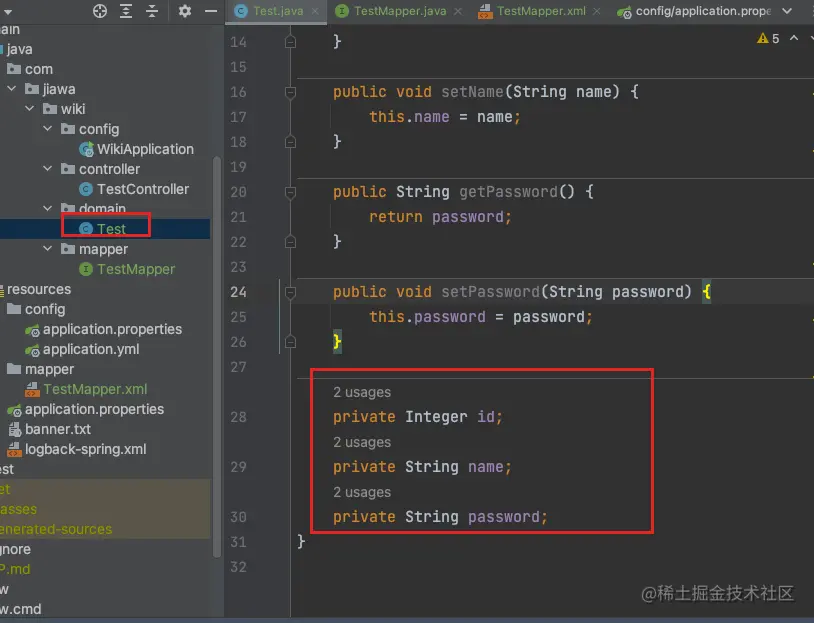
Task: Fold the setPassword method at line 24
Action: click(291, 292)
